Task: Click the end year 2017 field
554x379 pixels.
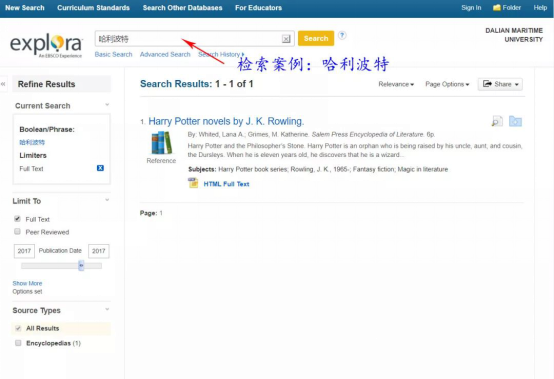Action: click(99, 251)
